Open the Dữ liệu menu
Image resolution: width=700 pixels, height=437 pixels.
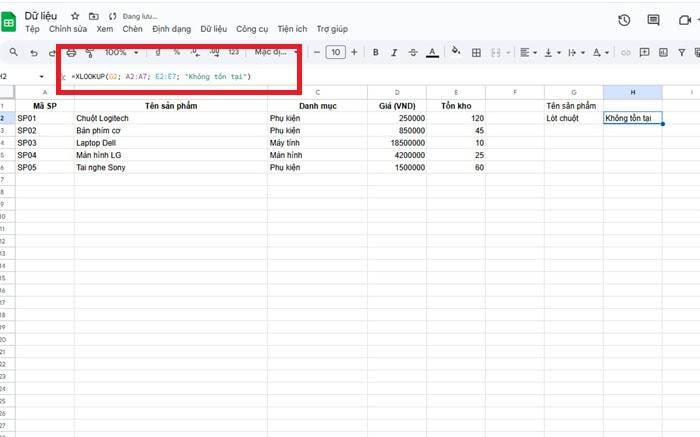point(213,29)
